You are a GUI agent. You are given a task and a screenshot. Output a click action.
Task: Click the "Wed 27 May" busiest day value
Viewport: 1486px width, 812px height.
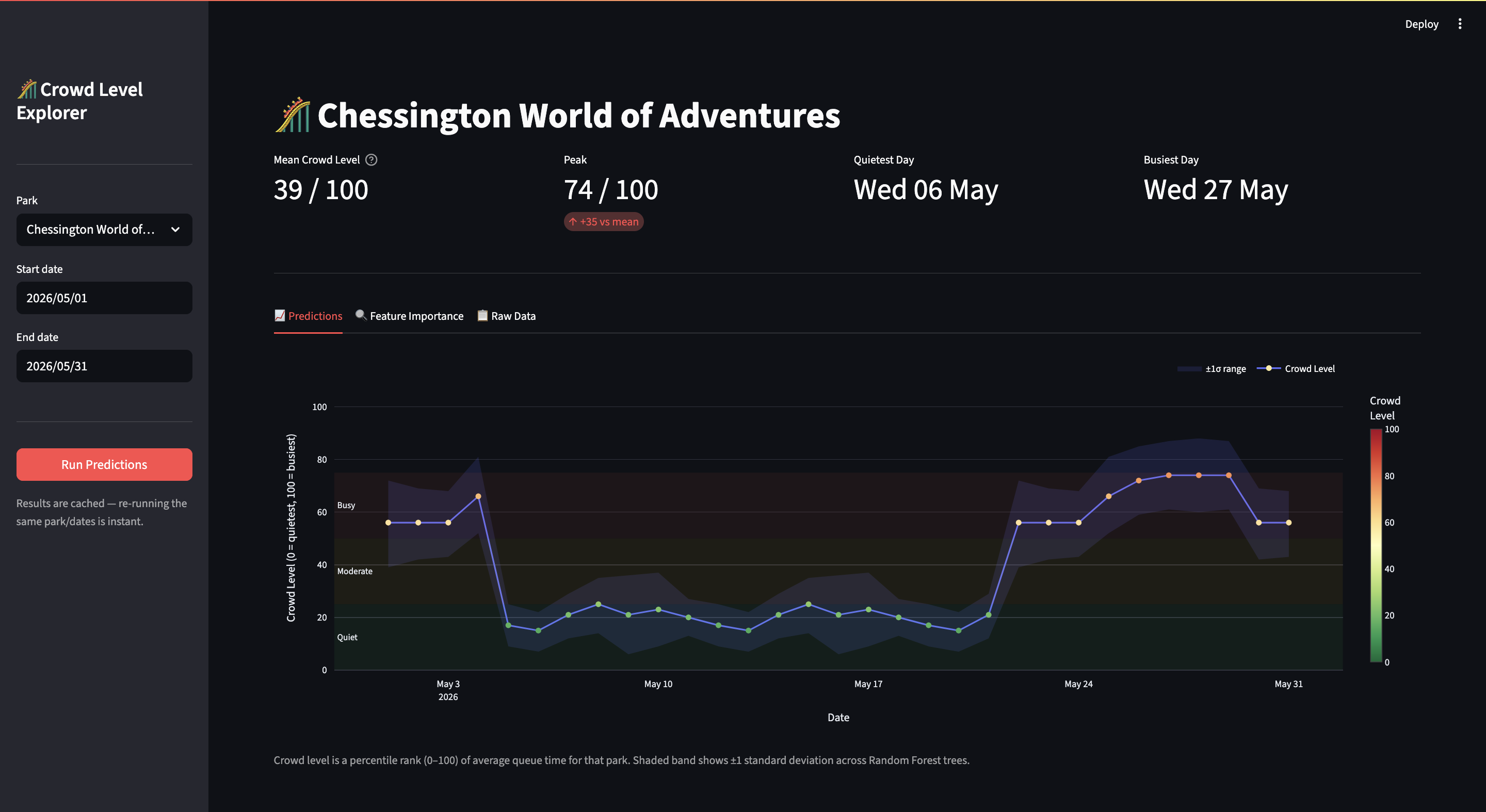1216,190
